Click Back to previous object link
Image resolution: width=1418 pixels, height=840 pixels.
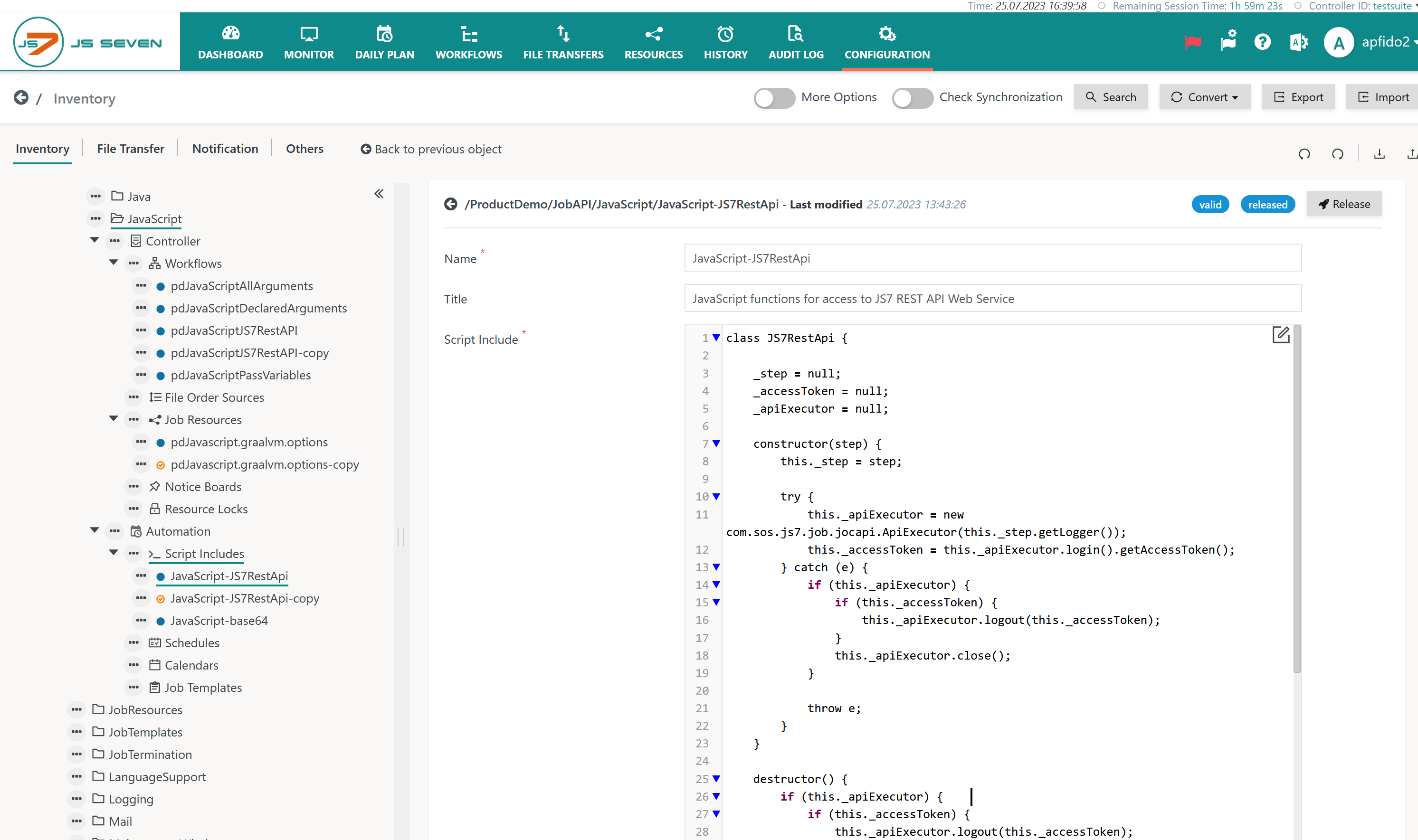click(x=431, y=150)
